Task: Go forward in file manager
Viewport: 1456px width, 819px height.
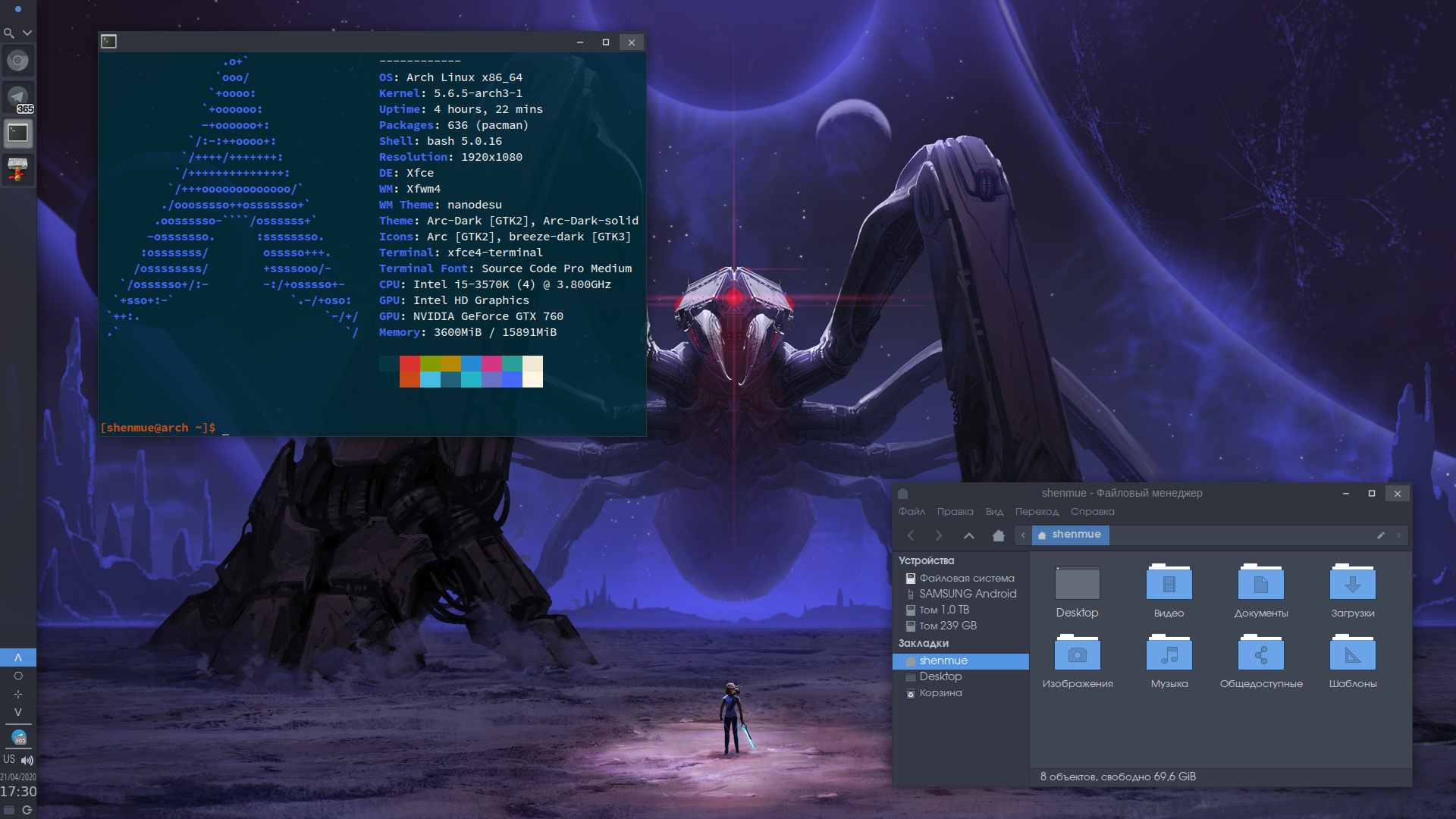Action: pos(940,535)
